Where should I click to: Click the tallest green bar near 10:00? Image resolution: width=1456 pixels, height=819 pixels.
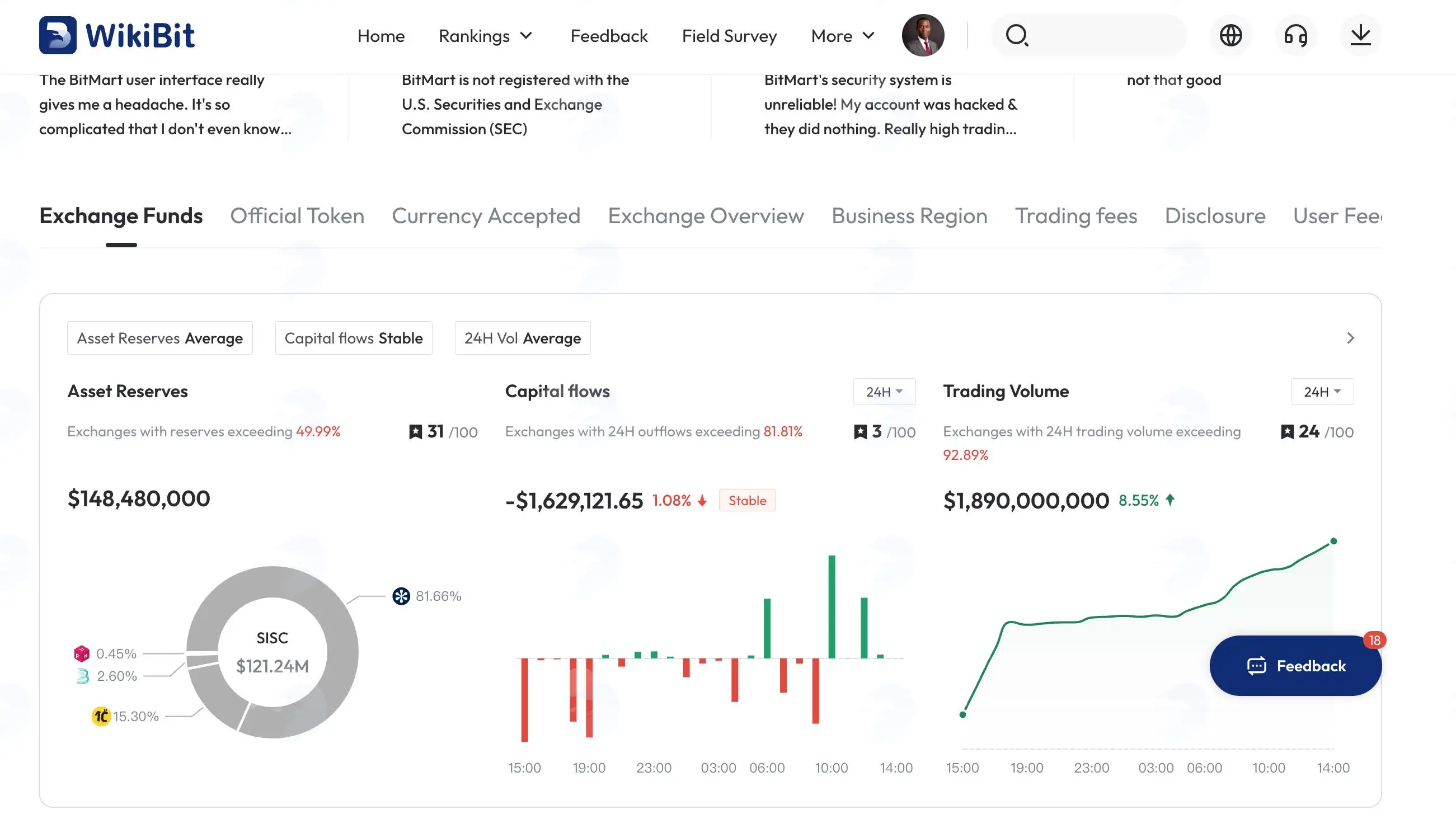coord(832,607)
